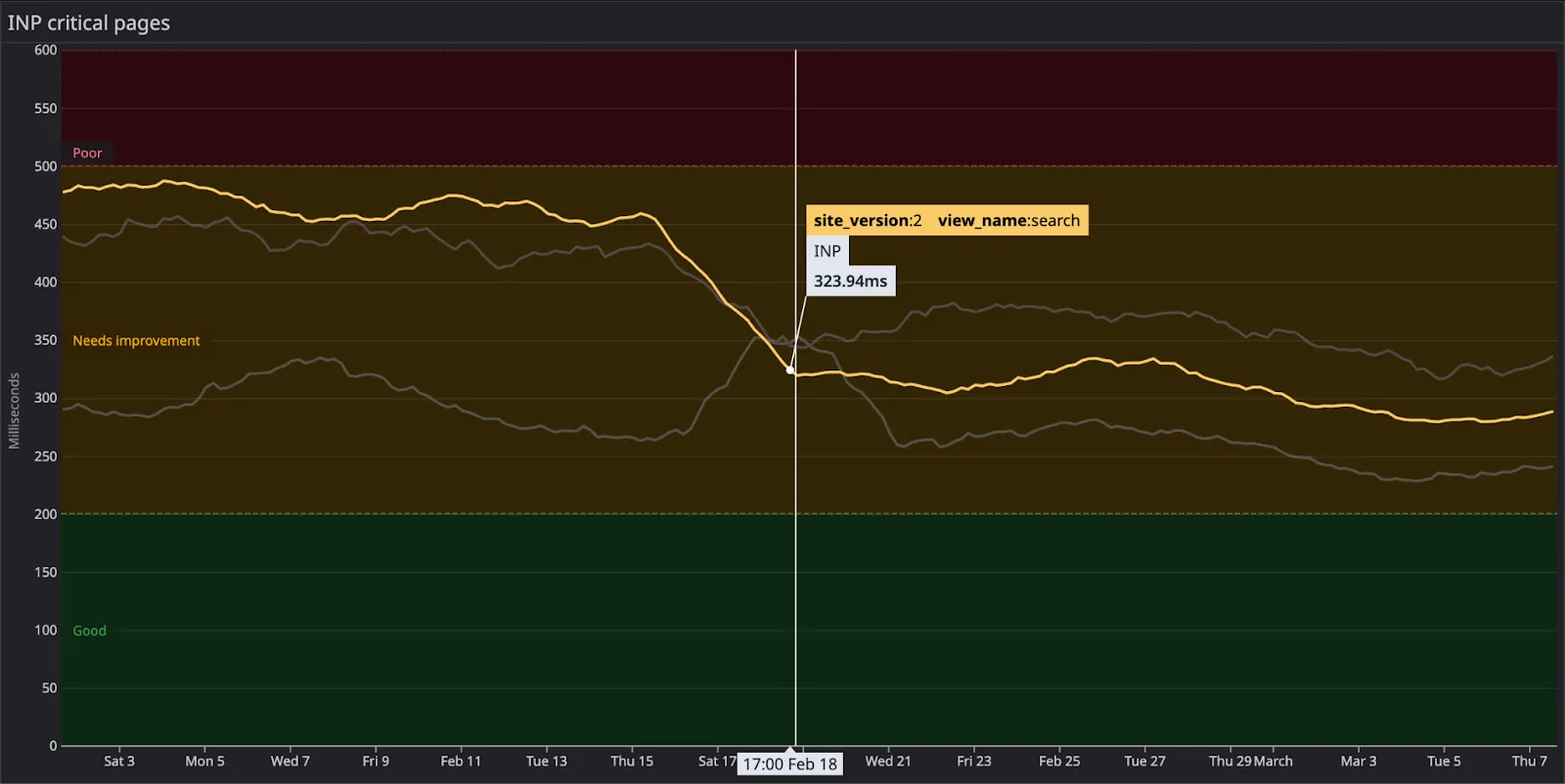Click the "Poor" threshold label
Viewport: 1565px width, 784px height.
pyautogui.click(x=87, y=152)
